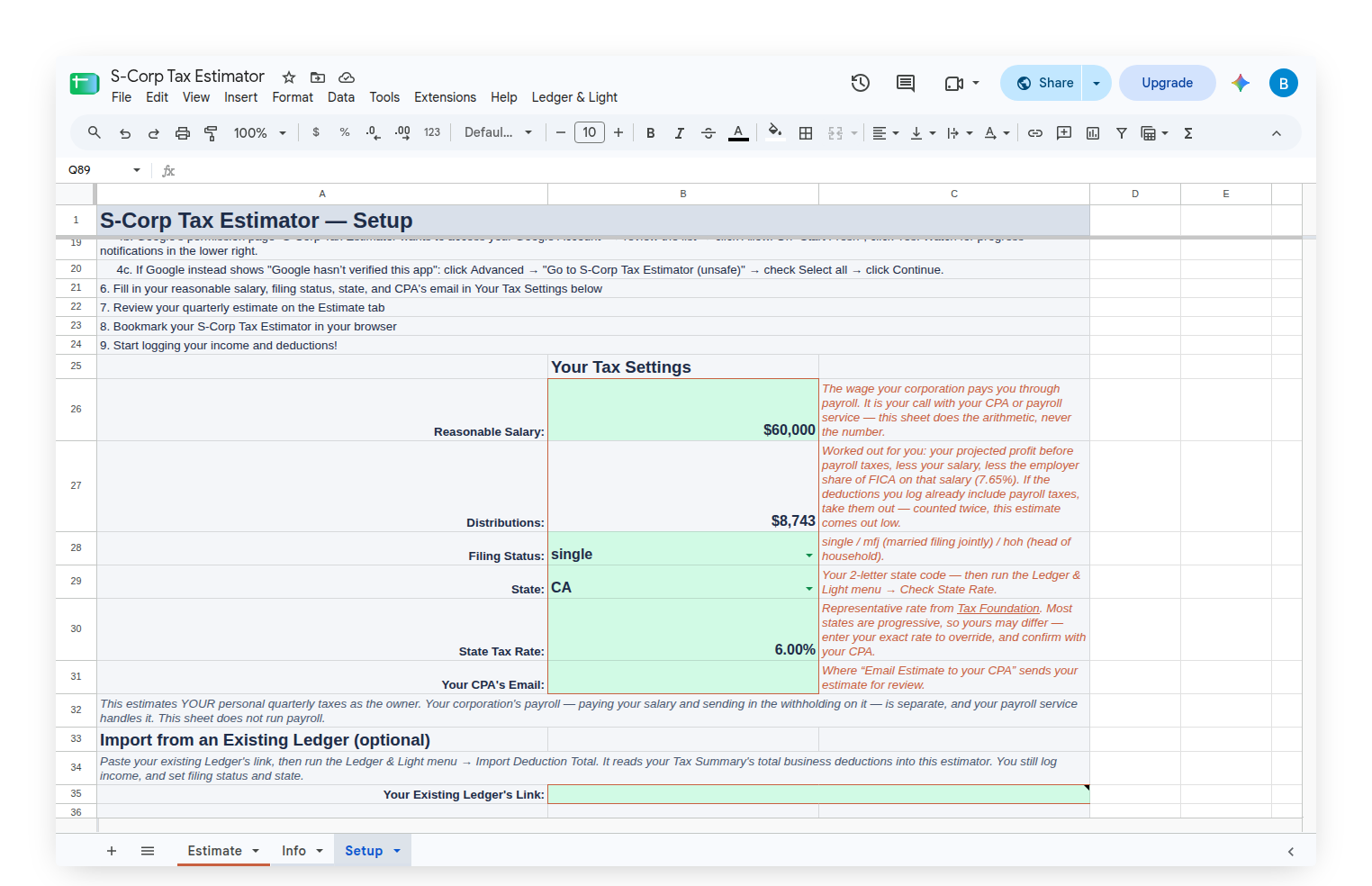This screenshot has height=886, width=1372.
Task: Open State dropdown showing CA
Action: click(809, 589)
